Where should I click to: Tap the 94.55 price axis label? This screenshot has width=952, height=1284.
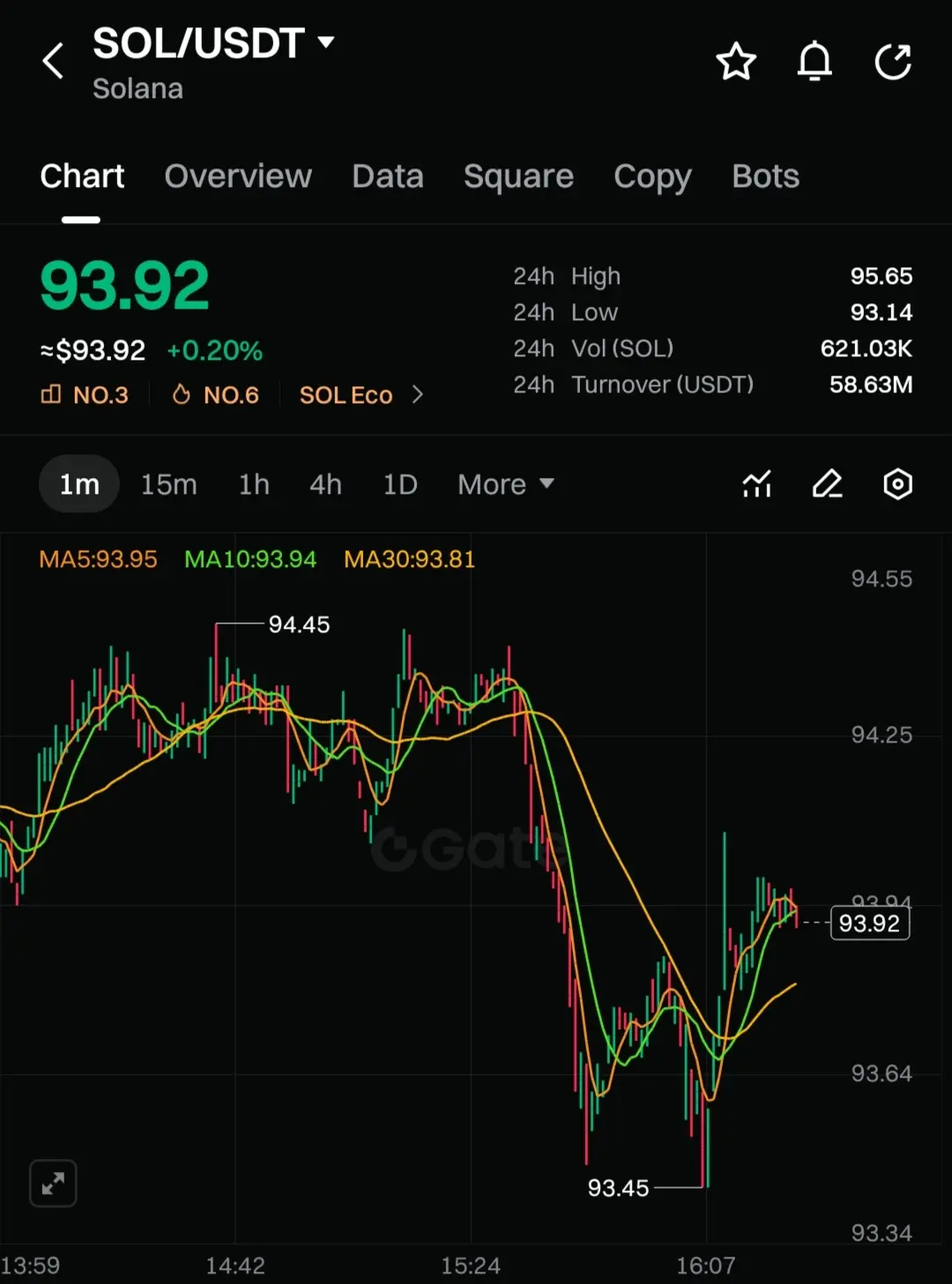coord(881,579)
